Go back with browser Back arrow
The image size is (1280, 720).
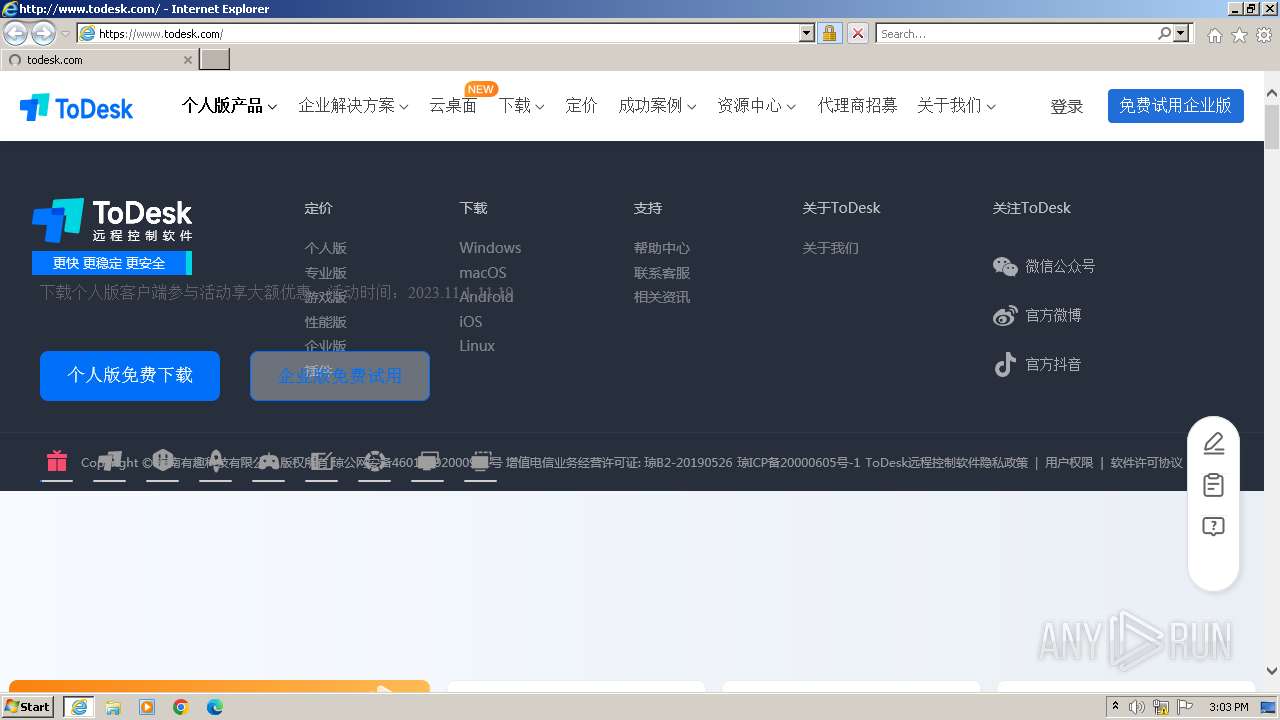15,33
